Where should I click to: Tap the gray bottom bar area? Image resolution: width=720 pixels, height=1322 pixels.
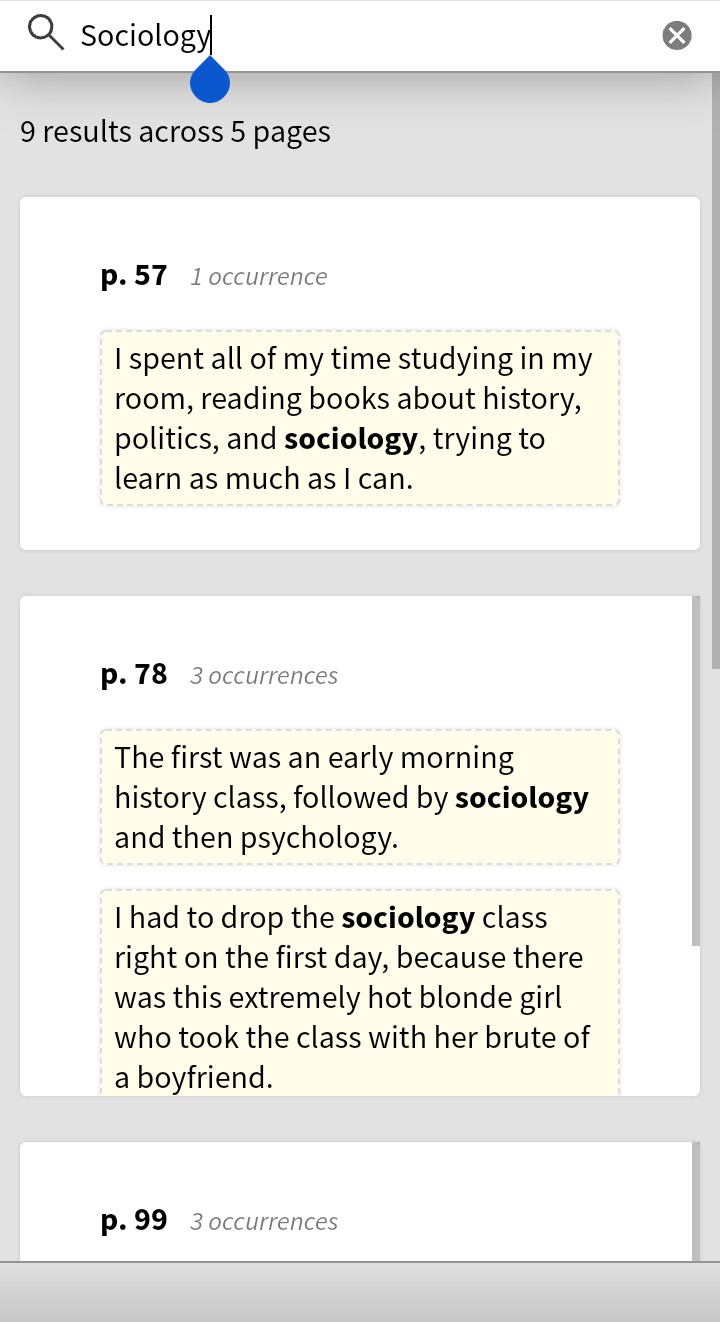coord(360,1292)
